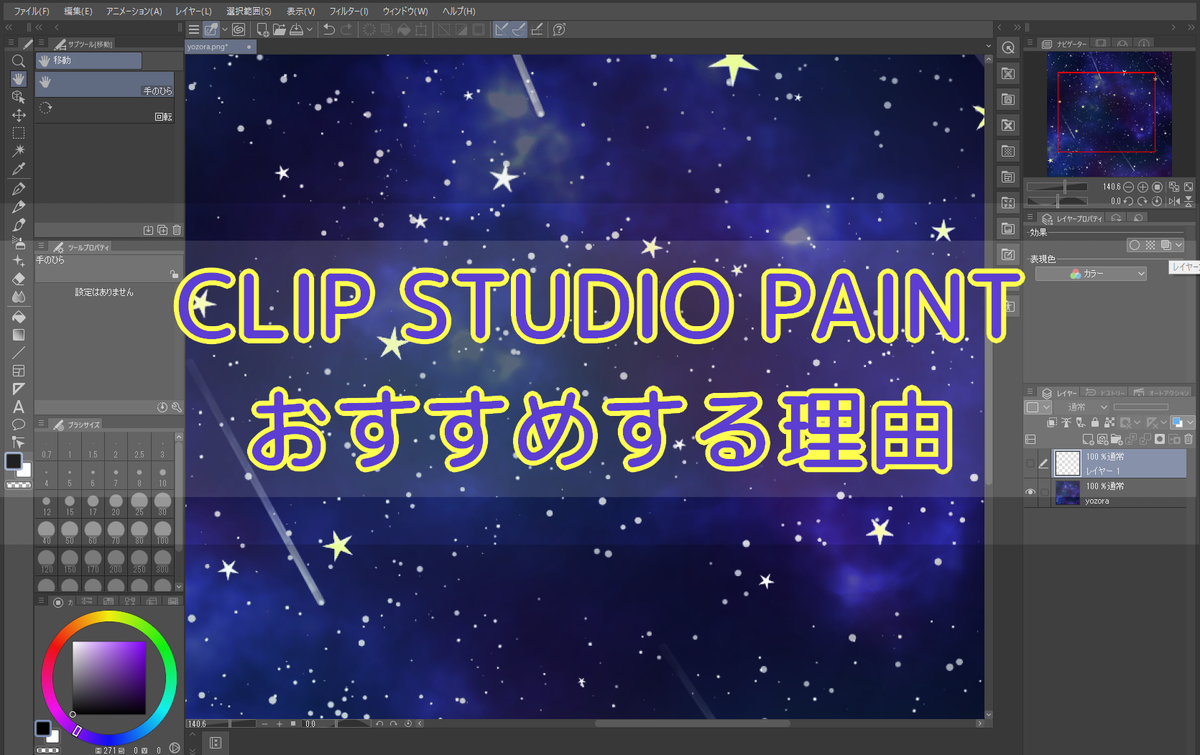Select the Fill bucket tool
The height and width of the screenshot is (755, 1200).
click(18, 317)
